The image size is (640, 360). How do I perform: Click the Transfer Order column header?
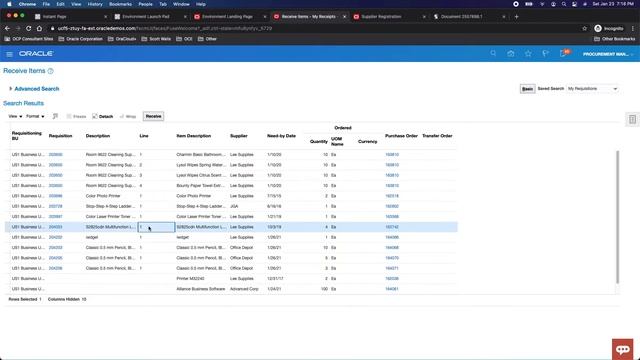(437, 136)
